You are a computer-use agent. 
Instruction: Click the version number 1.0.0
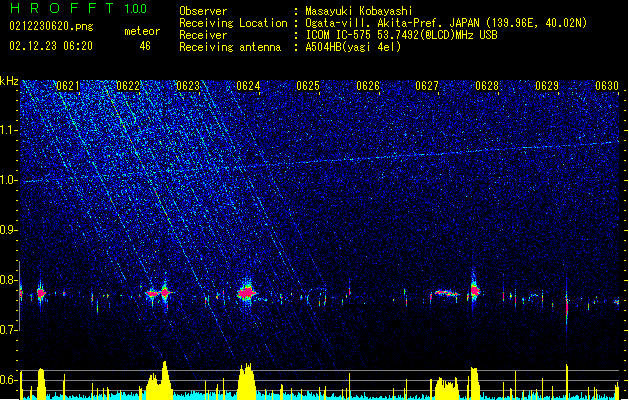136,9
